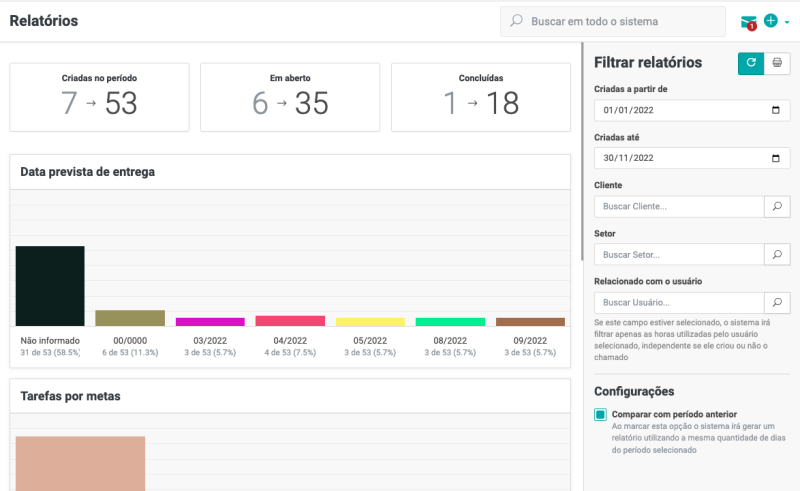Open calendar picker for Criadas a partir de

[x=776, y=110]
